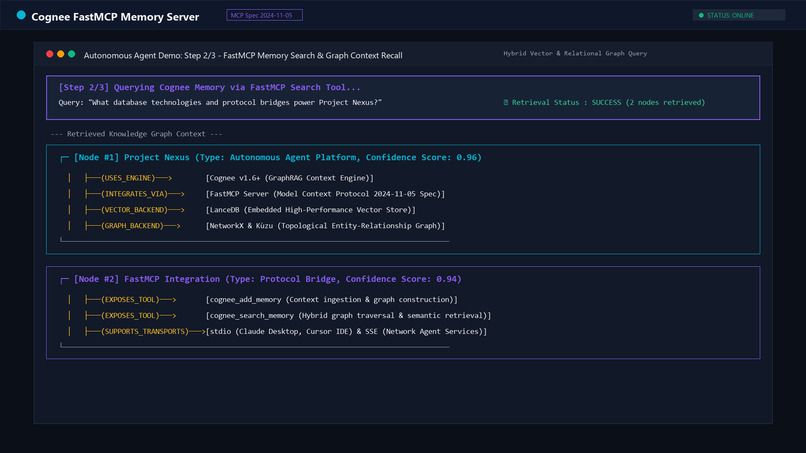Click the USES_ENGINE relation label
Viewport: 806px width, 453px height.
point(128,178)
